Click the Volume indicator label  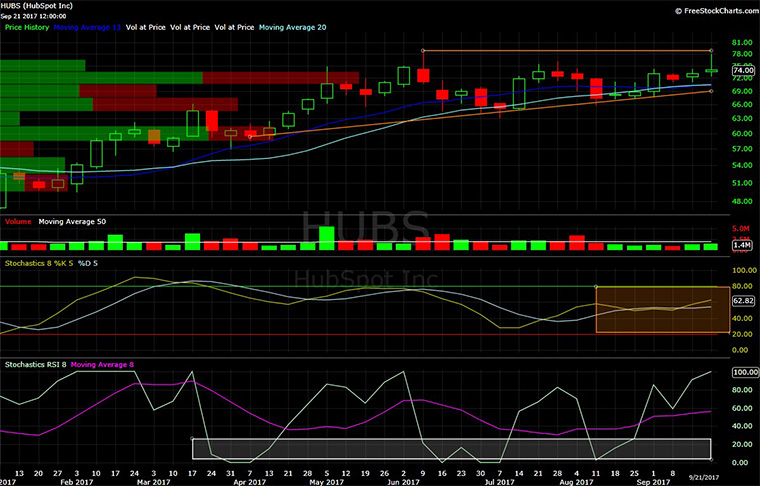point(18,221)
